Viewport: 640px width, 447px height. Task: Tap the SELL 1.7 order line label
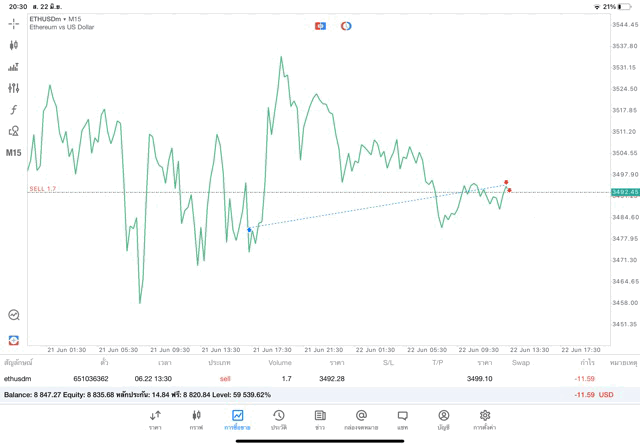click(x=43, y=188)
